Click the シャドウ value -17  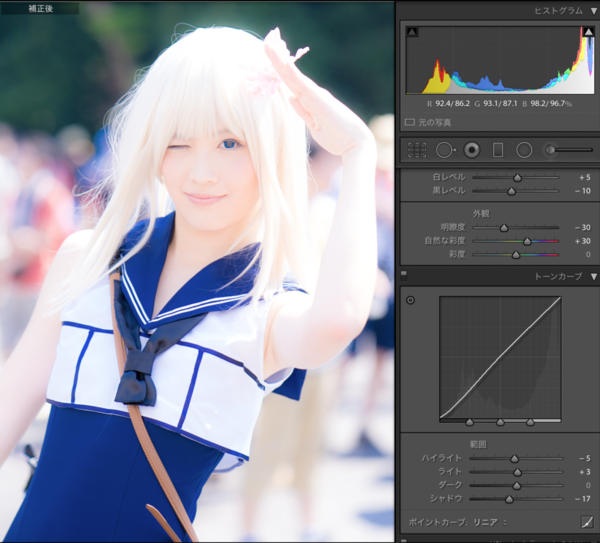point(583,499)
